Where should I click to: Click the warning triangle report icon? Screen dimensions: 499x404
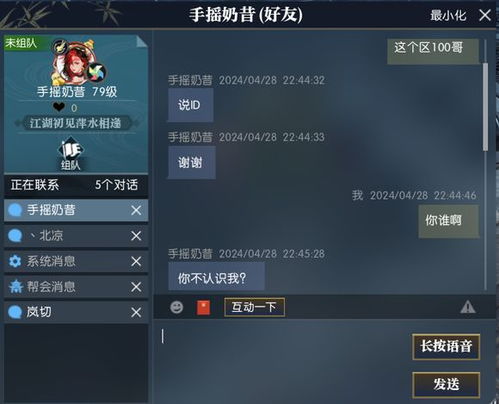468,307
